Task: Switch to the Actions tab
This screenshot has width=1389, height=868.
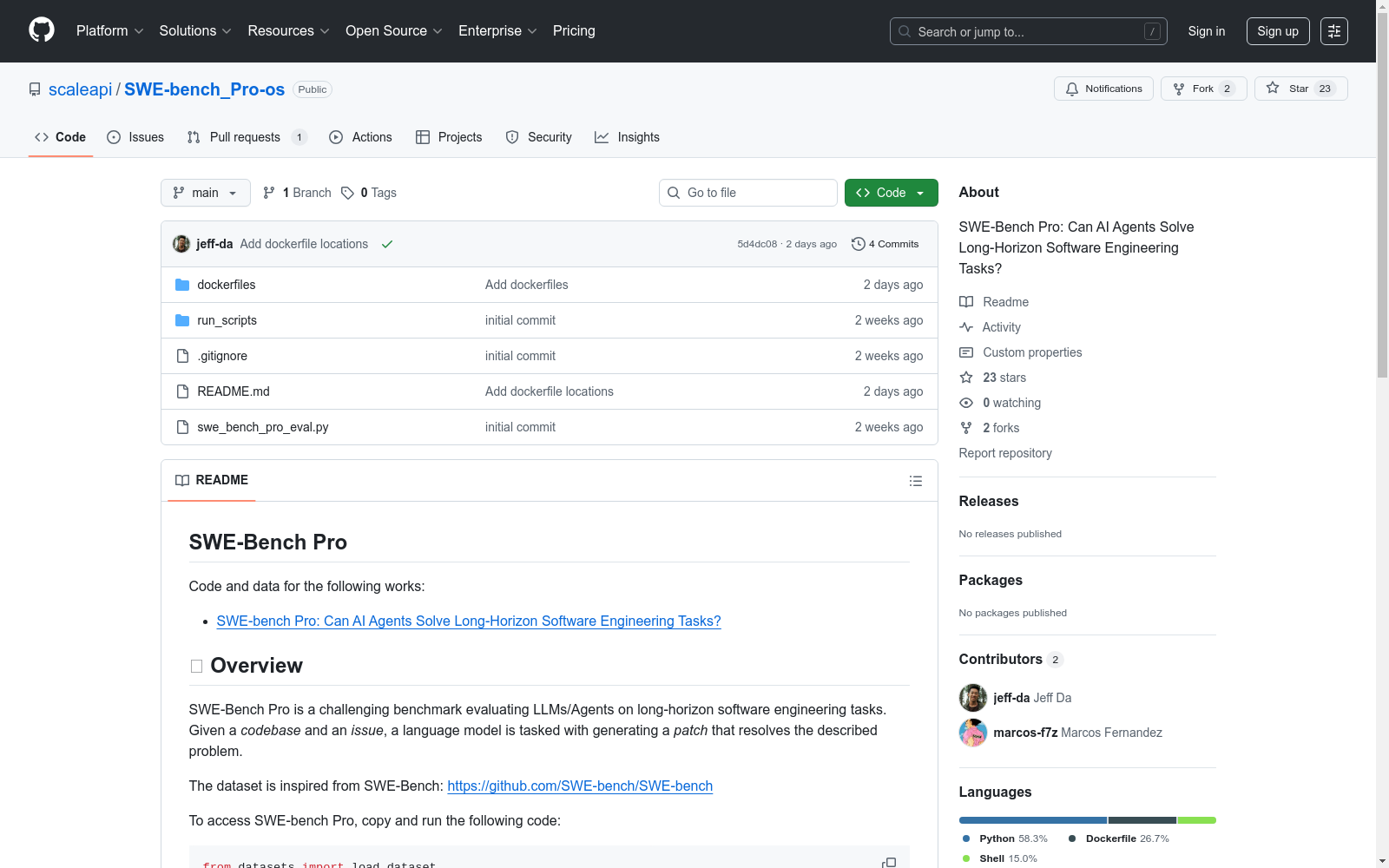Action: [361, 137]
